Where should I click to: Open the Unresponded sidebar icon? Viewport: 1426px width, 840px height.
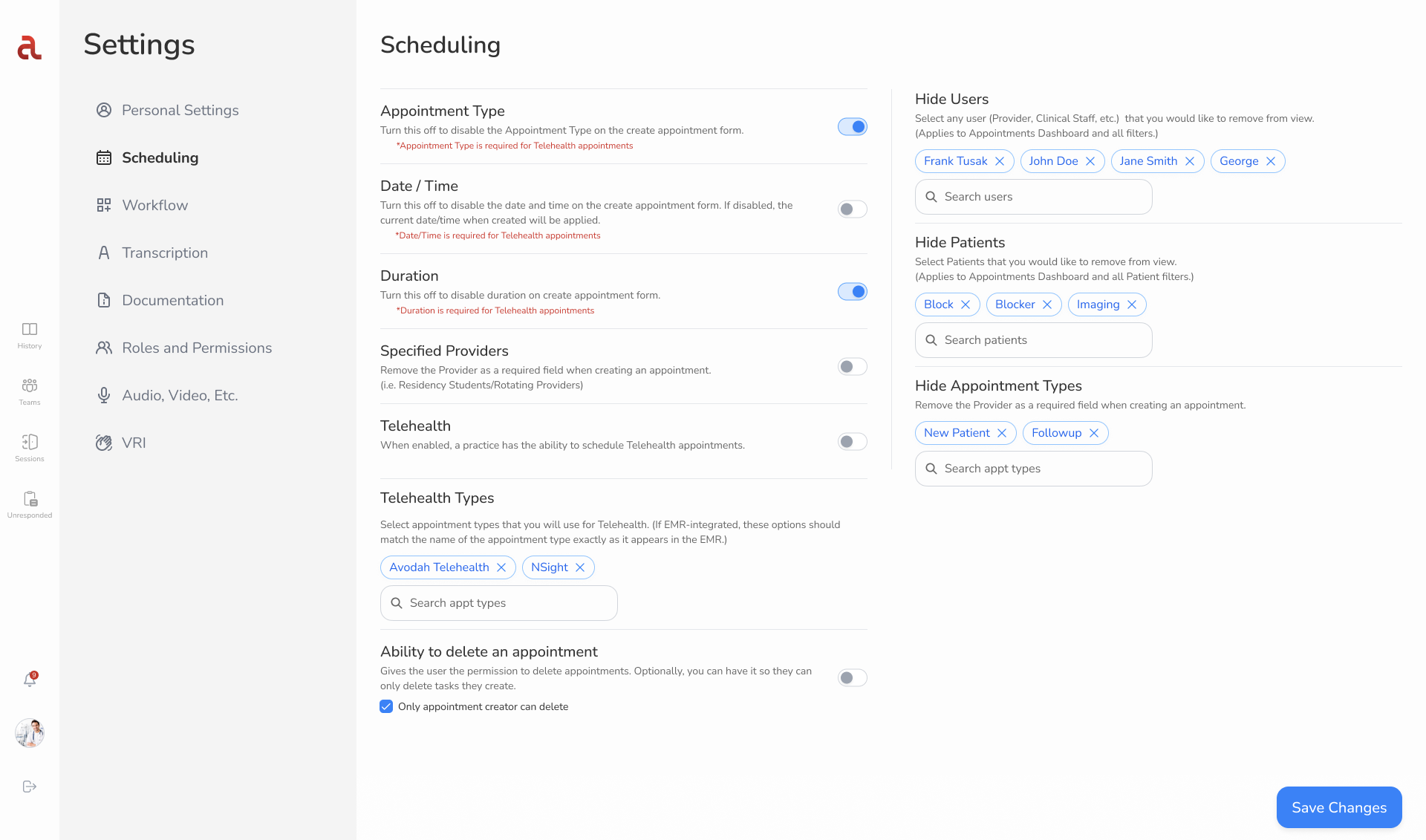tap(30, 505)
